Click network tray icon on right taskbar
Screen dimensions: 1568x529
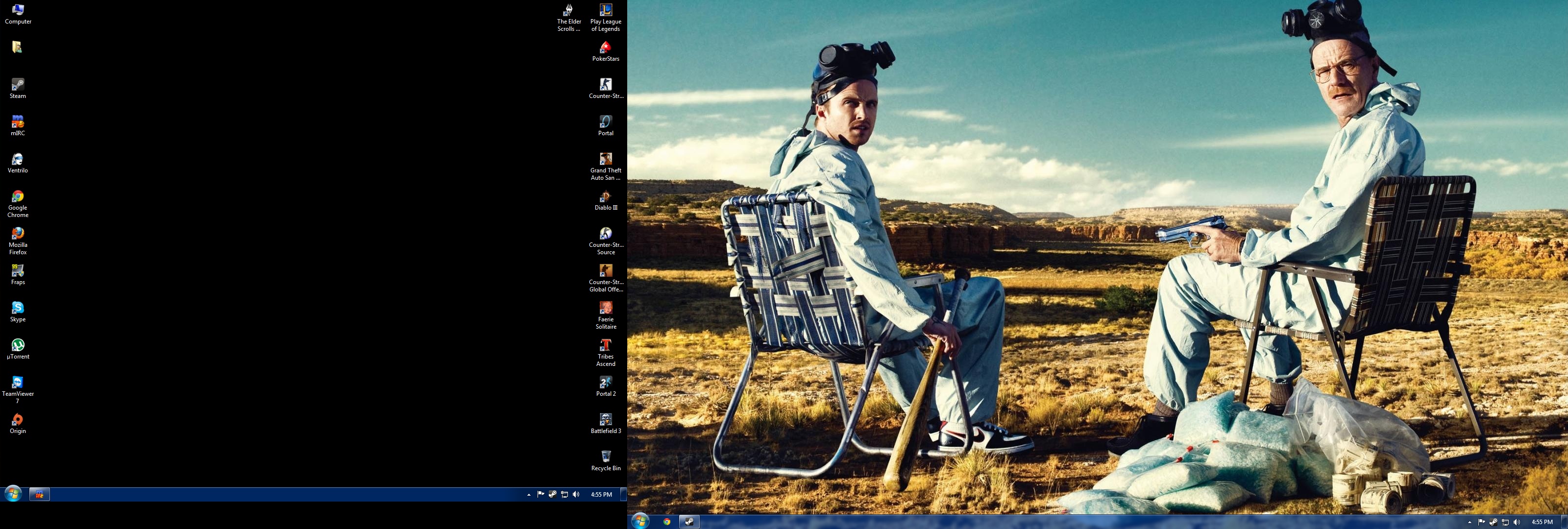point(1505,522)
